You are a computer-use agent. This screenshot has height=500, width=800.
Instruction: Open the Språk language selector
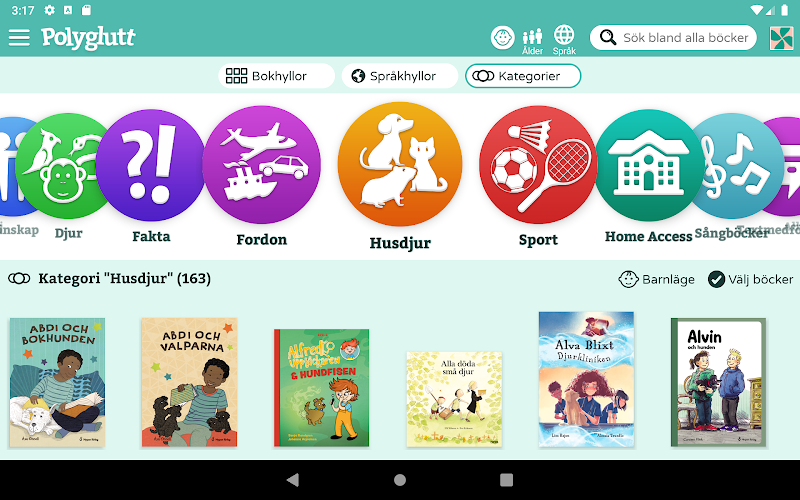coord(564,40)
